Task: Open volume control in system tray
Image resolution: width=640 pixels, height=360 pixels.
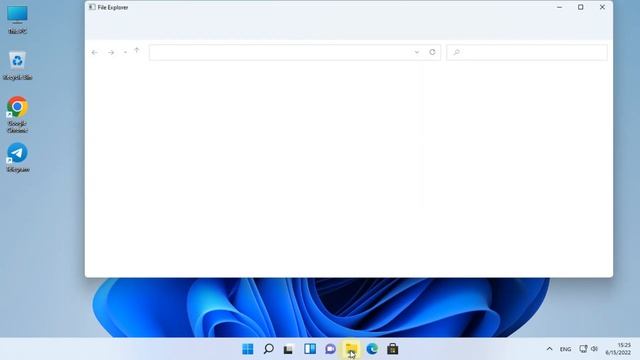Action: coord(594,349)
